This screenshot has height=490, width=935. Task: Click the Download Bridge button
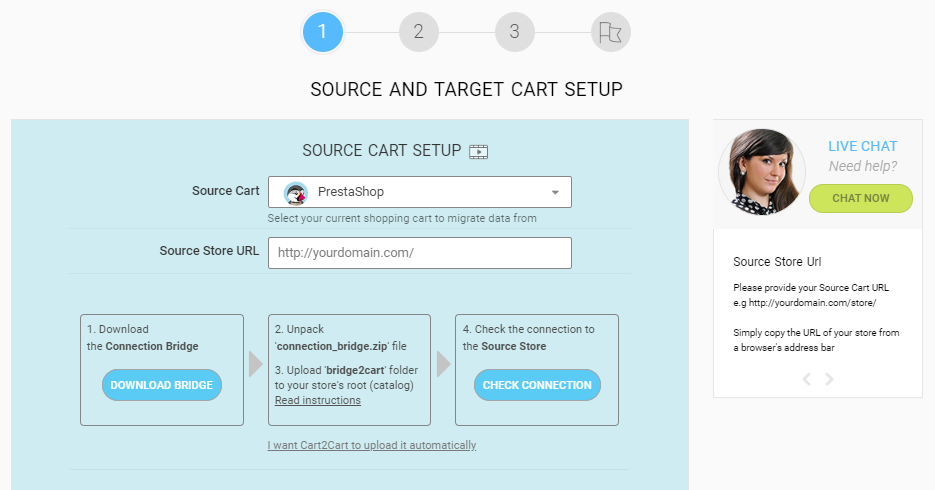click(x=162, y=385)
